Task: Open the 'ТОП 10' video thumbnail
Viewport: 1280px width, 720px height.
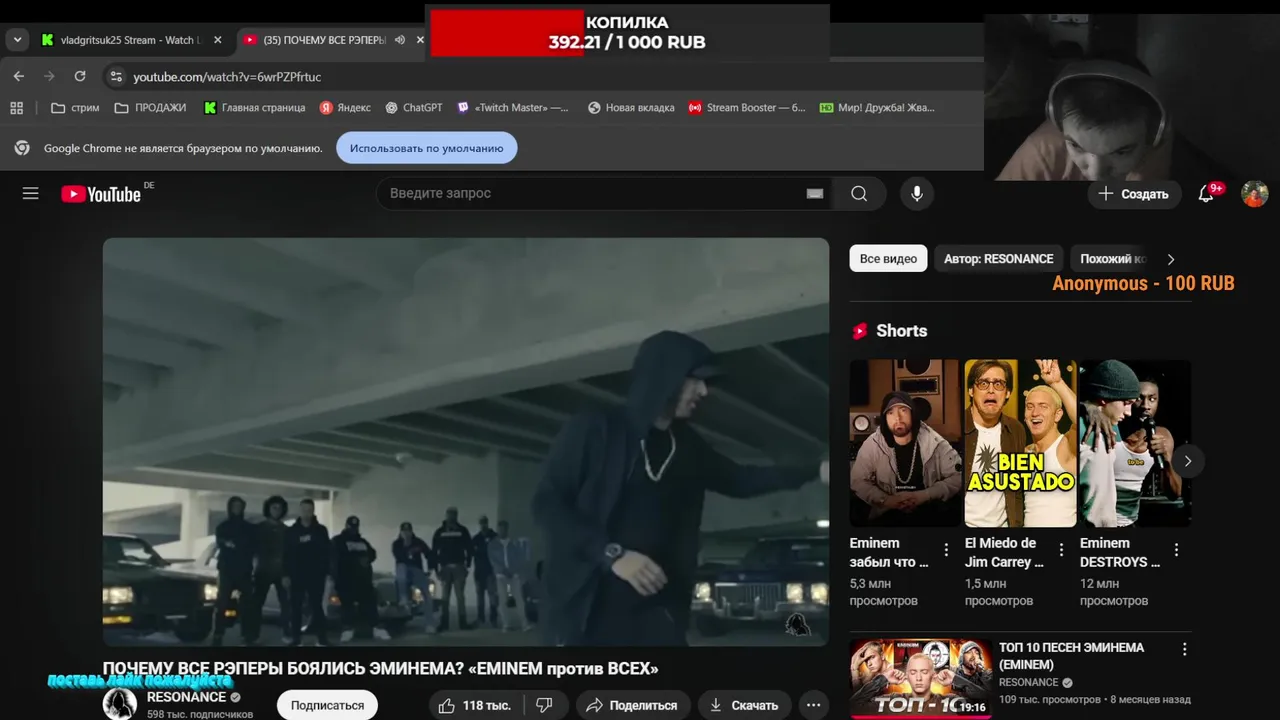Action: (921, 679)
